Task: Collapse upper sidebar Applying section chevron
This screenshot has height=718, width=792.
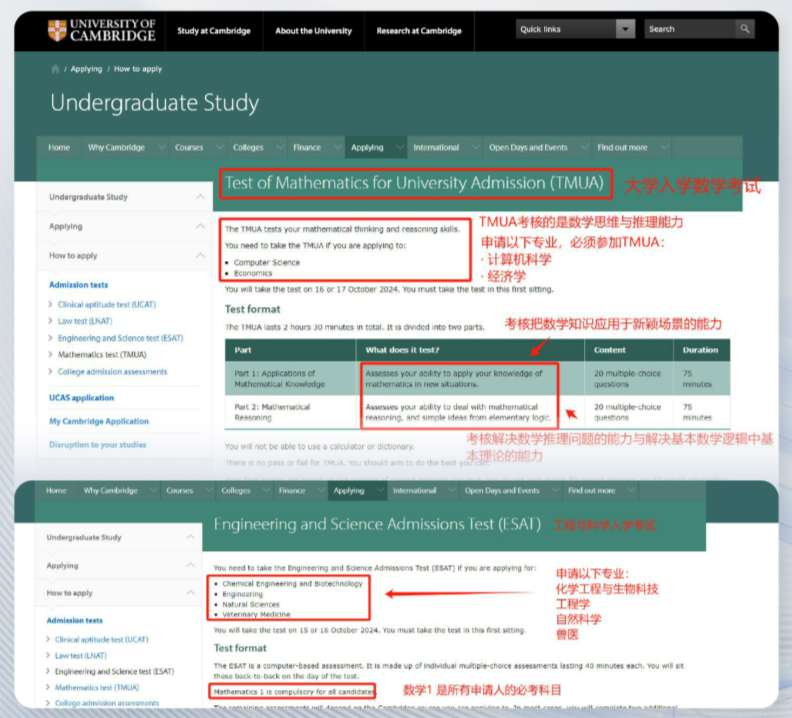Action: tap(201, 226)
